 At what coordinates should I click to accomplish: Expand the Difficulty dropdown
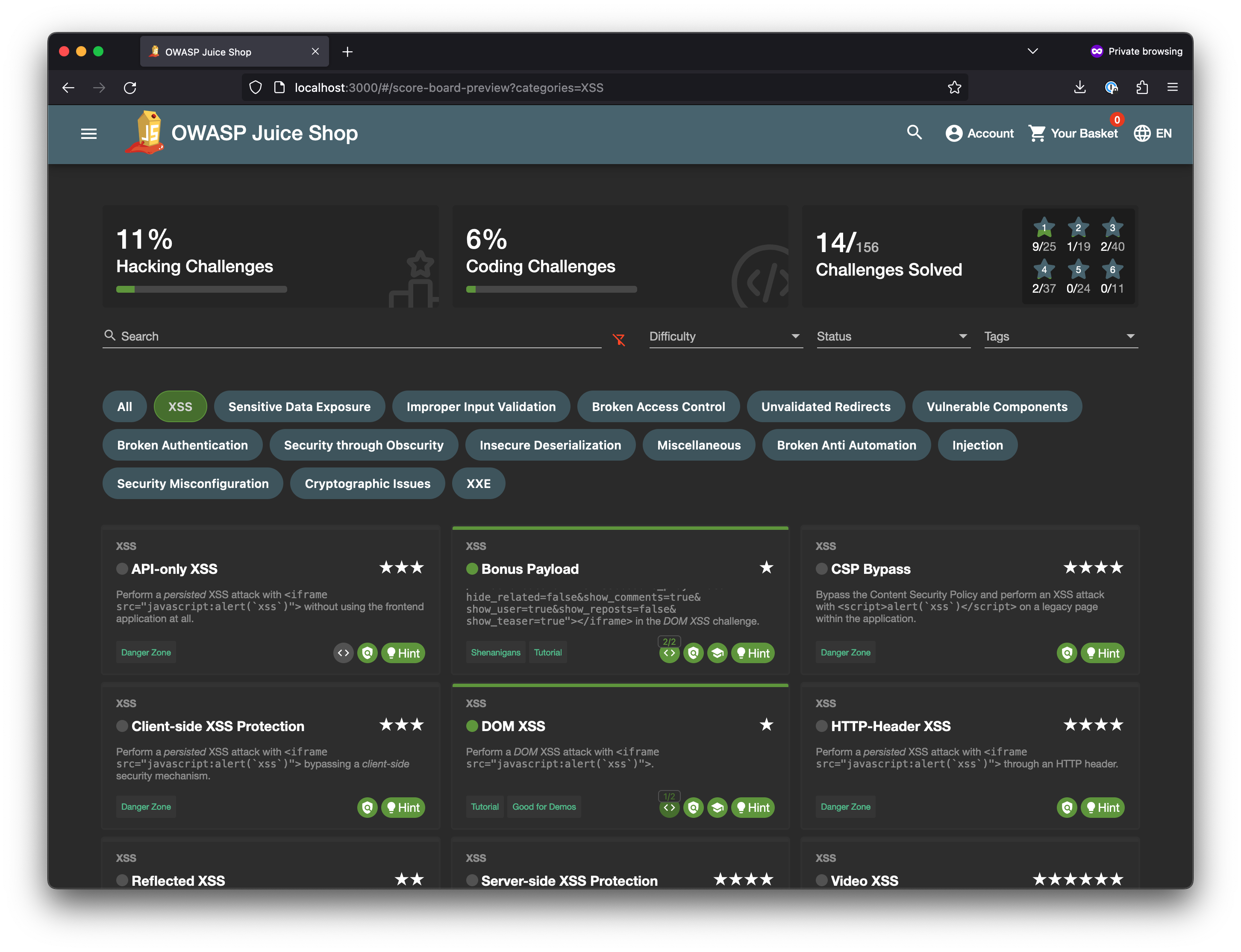726,336
